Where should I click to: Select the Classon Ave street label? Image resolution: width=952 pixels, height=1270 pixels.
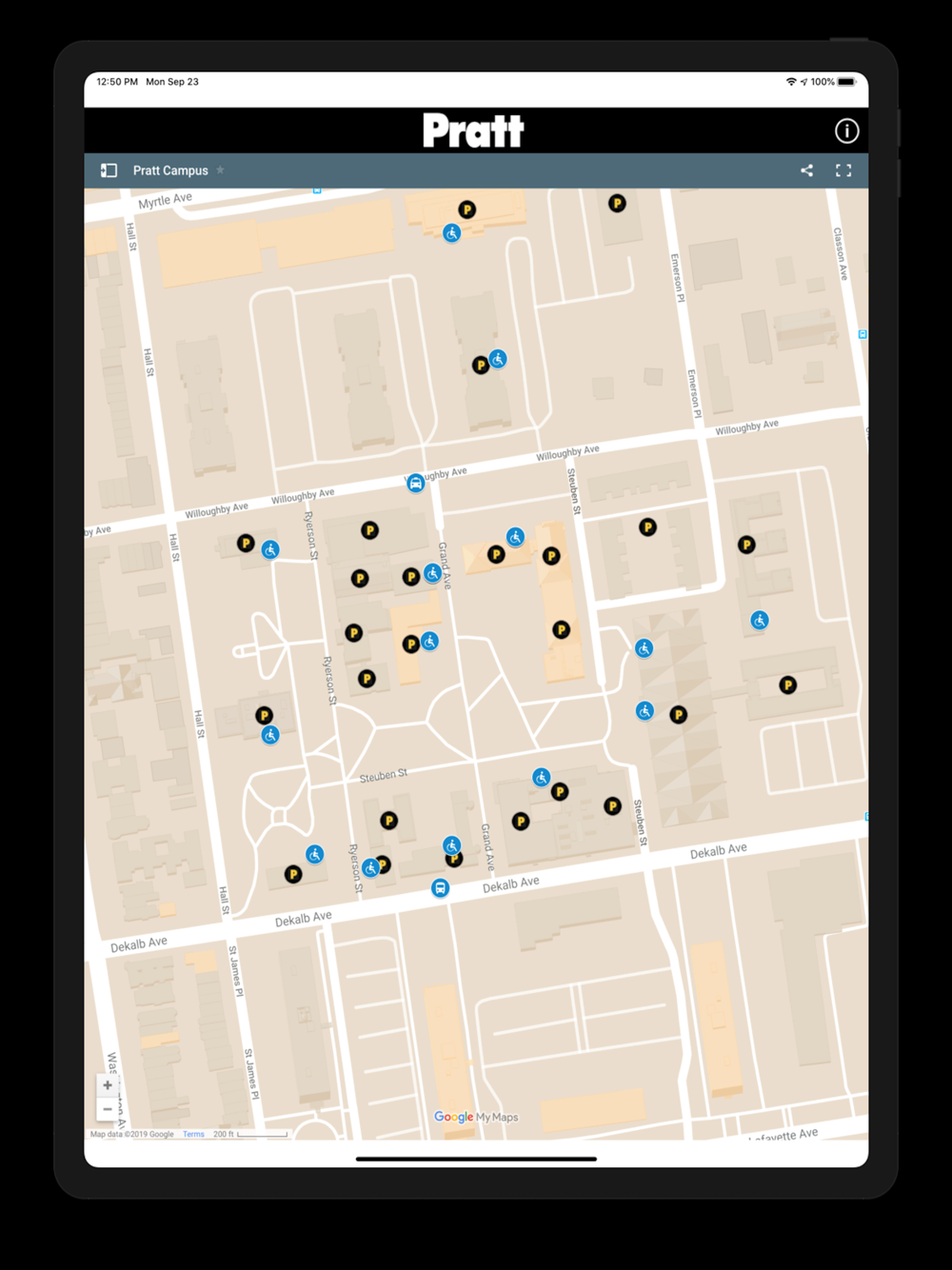[x=840, y=253]
